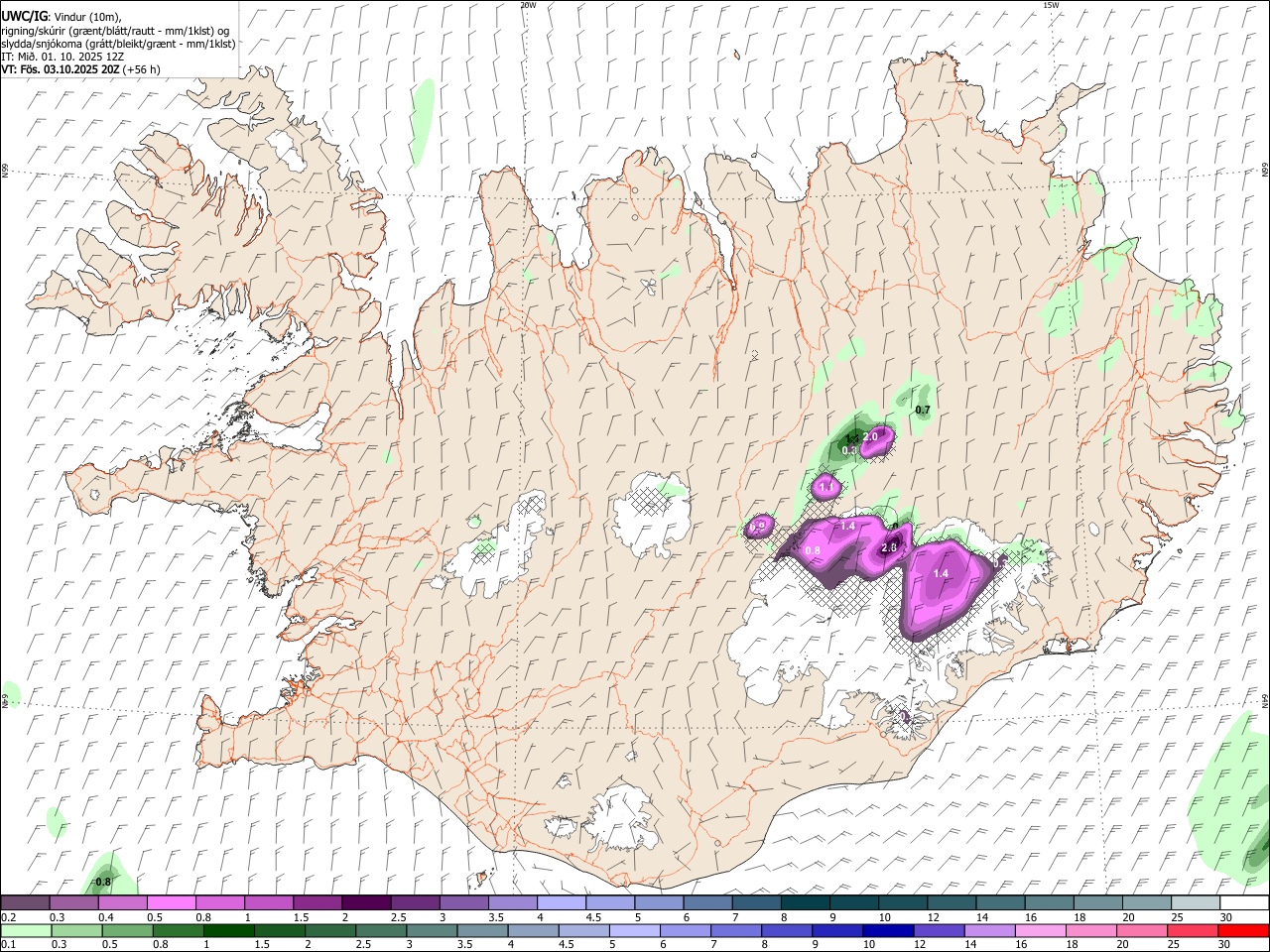
Task: Pick the darkest green rain-scale swatch at 1
Action: [228, 930]
